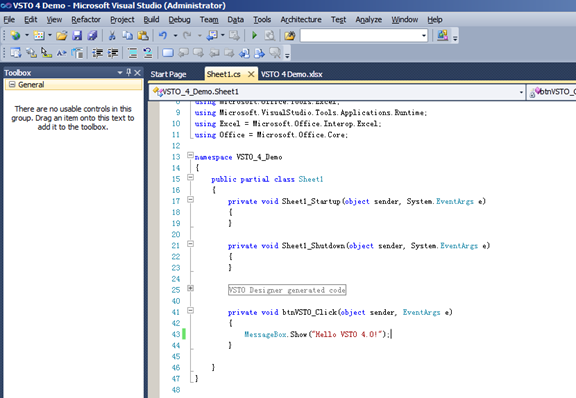
Task: Collapse the General toolbox group
Action: [x=12, y=85]
